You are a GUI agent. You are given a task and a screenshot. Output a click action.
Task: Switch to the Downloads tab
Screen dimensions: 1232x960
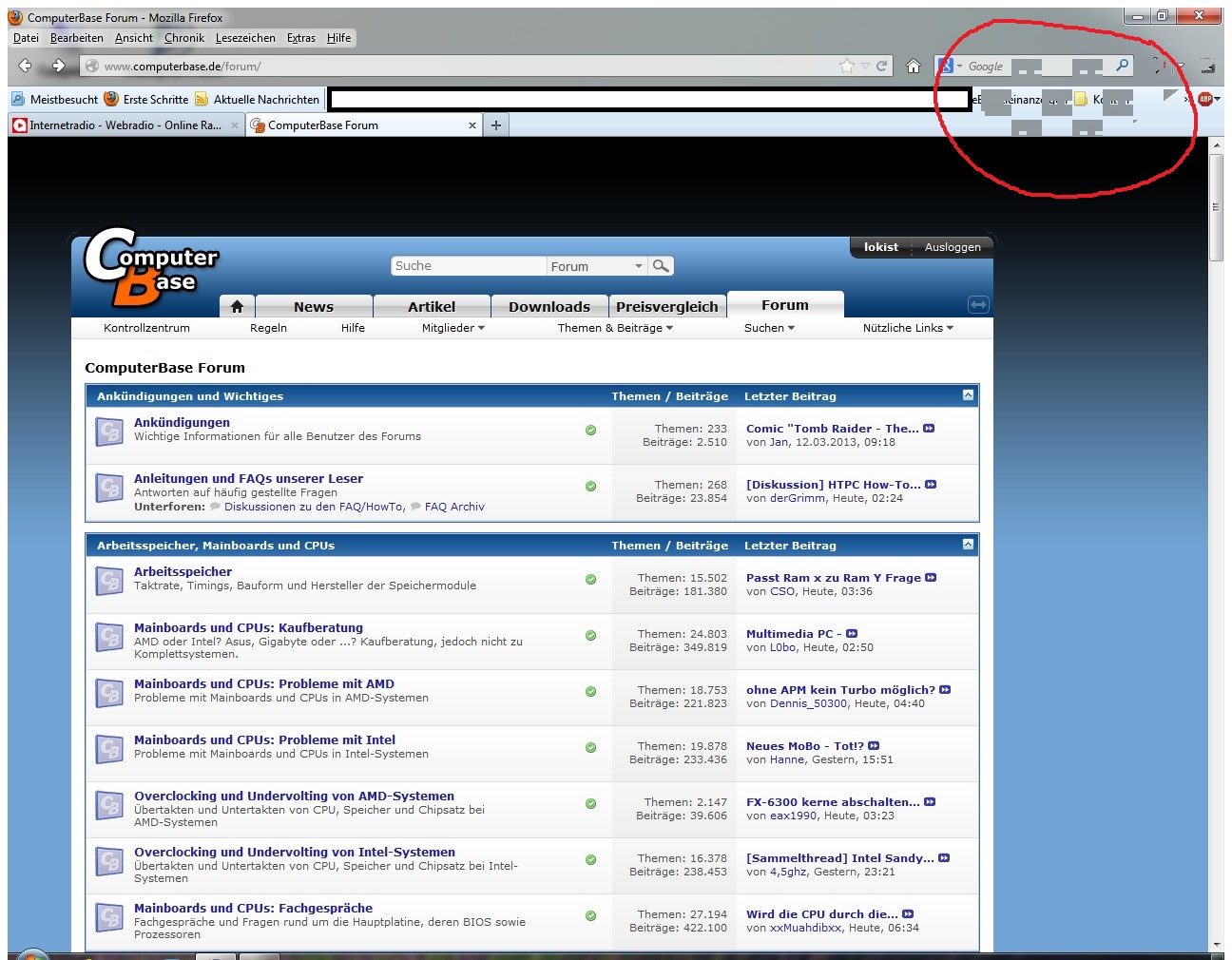point(549,307)
